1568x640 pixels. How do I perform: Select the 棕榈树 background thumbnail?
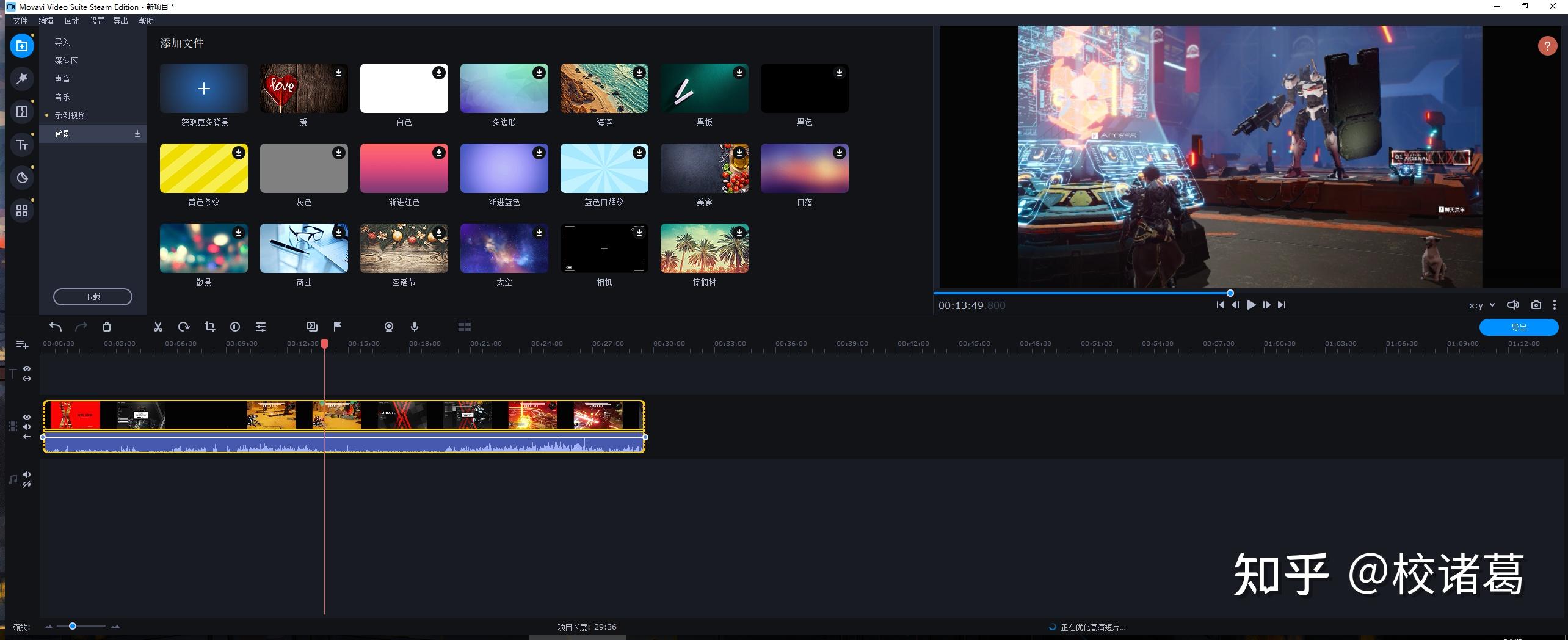705,249
